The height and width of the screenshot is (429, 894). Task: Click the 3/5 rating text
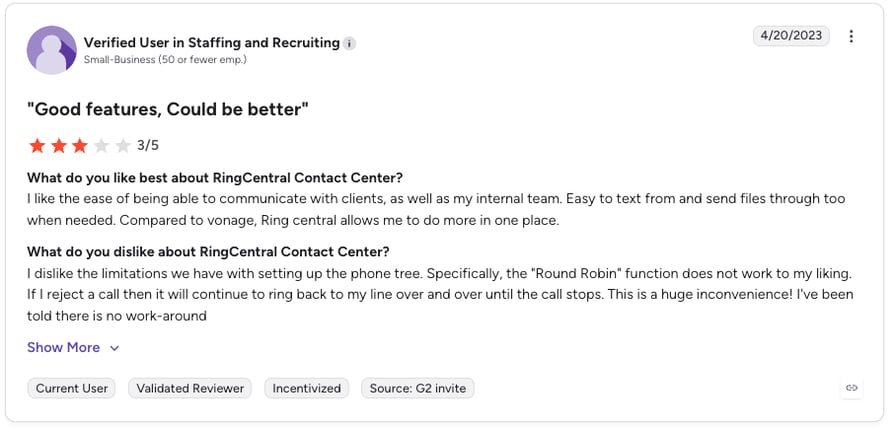point(148,146)
